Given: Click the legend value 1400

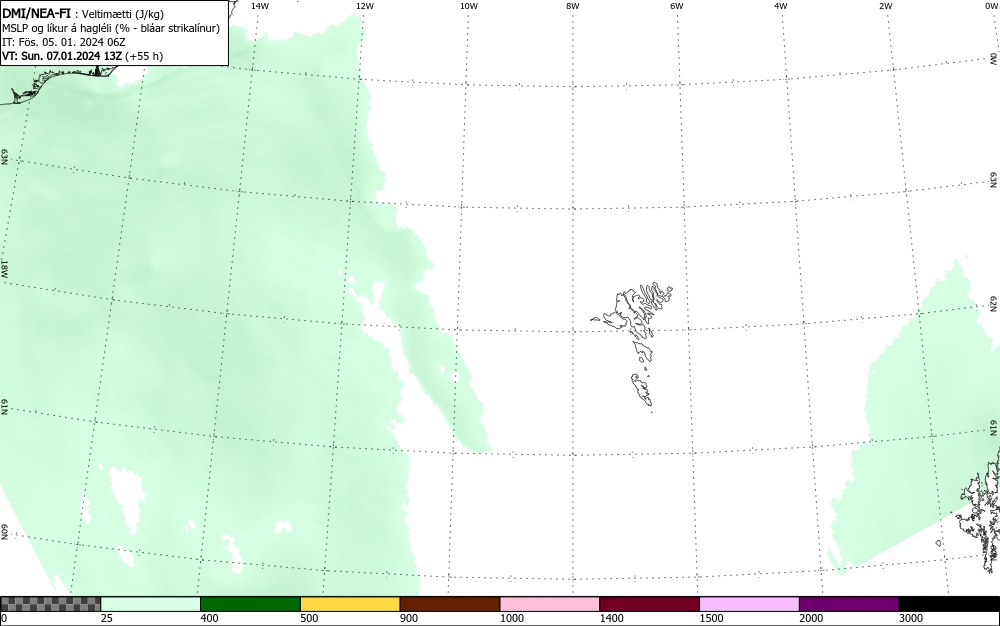Looking at the screenshot, I should tap(611, 618).
